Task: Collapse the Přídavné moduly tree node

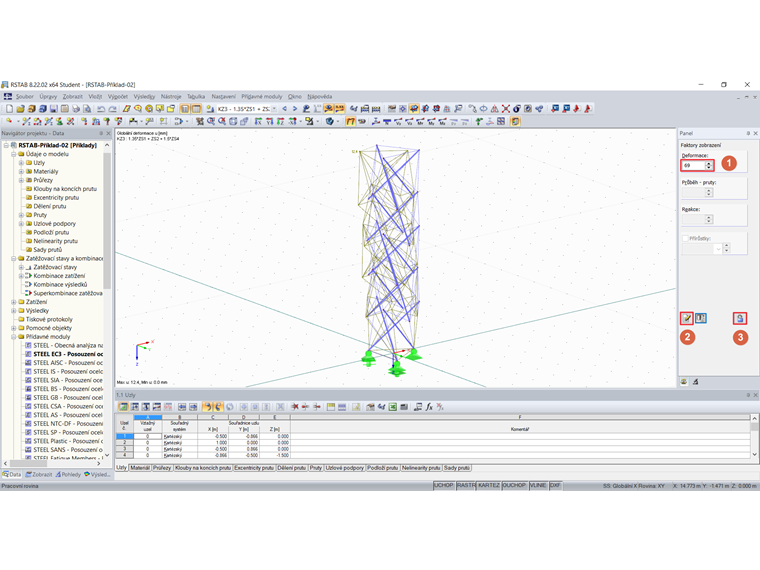Action: [14, 337]
